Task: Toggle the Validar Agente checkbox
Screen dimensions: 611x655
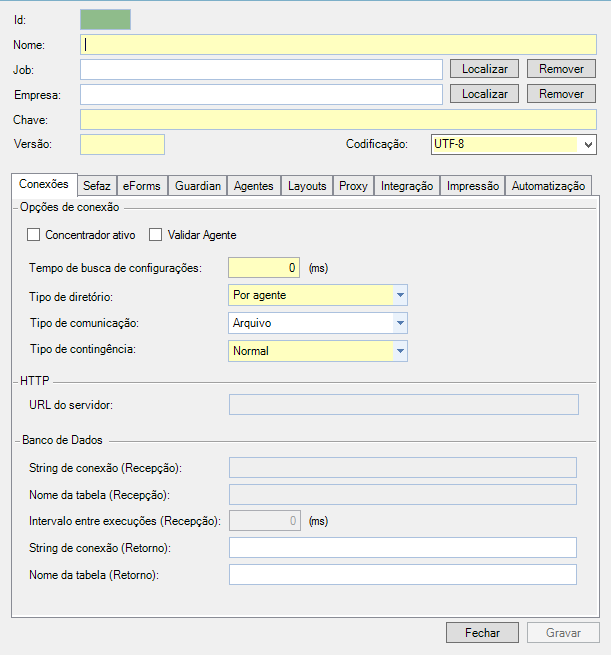Action: click(x=156, y=235)
